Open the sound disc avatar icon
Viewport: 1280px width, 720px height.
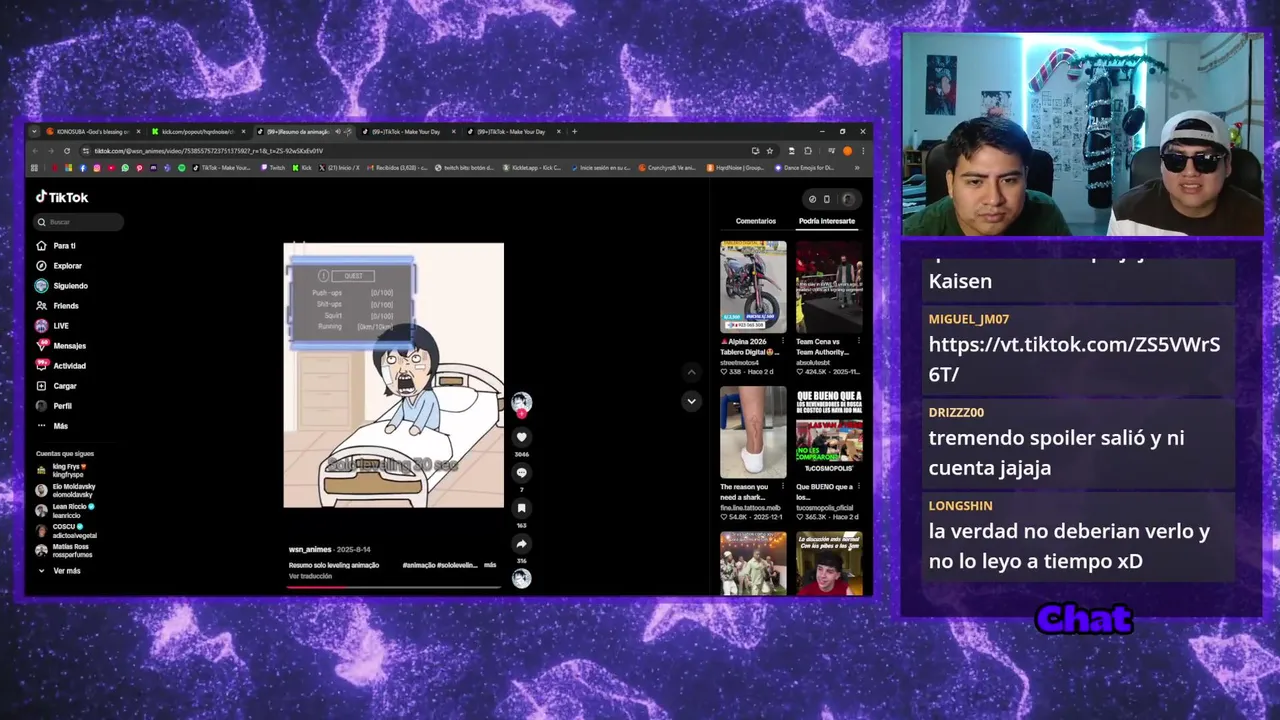(x=521, y=578)
